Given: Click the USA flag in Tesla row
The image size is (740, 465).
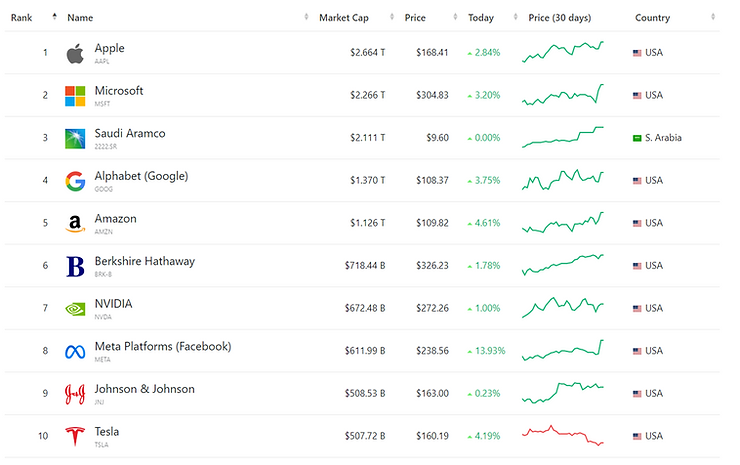Looking at the screenshot, I should [x=637, y=436].
